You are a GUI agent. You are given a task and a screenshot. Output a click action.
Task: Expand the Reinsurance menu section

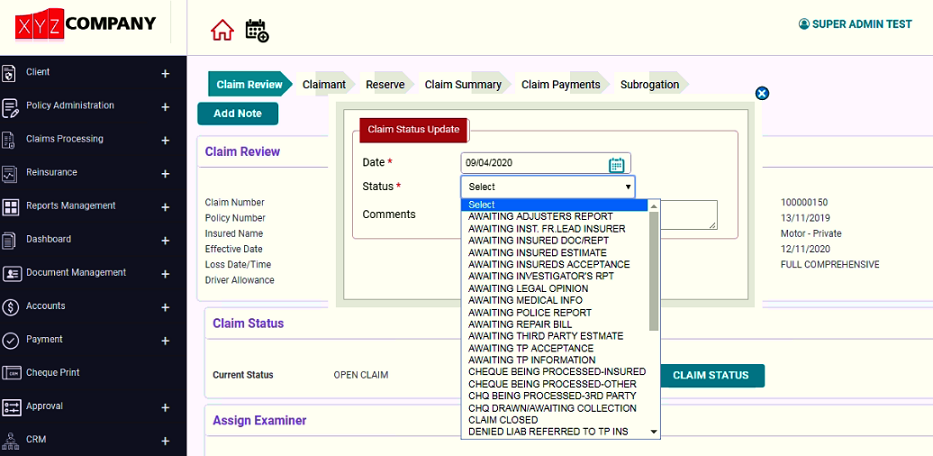point(165,173)
